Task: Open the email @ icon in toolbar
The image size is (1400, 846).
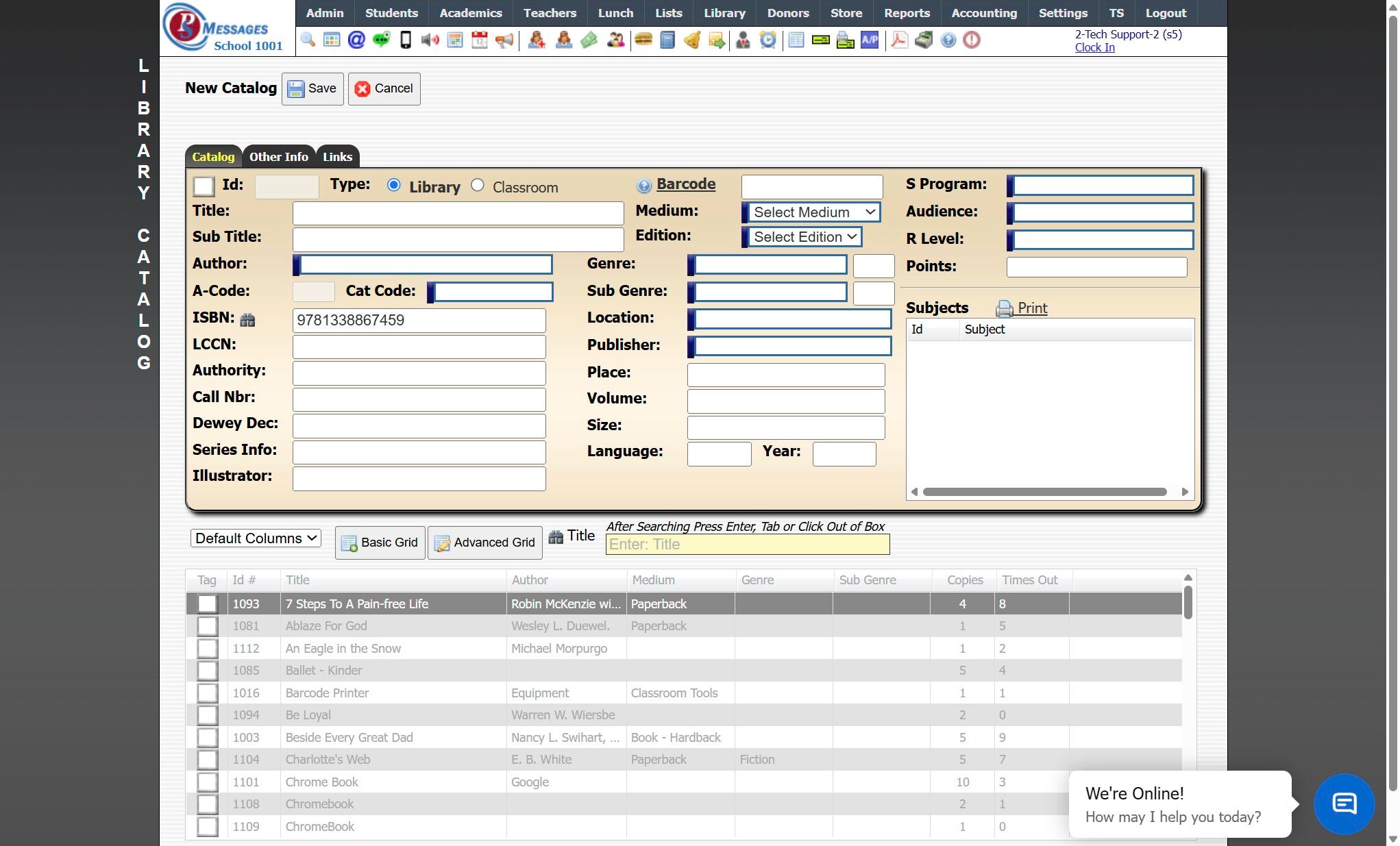Action: [356, 40]
